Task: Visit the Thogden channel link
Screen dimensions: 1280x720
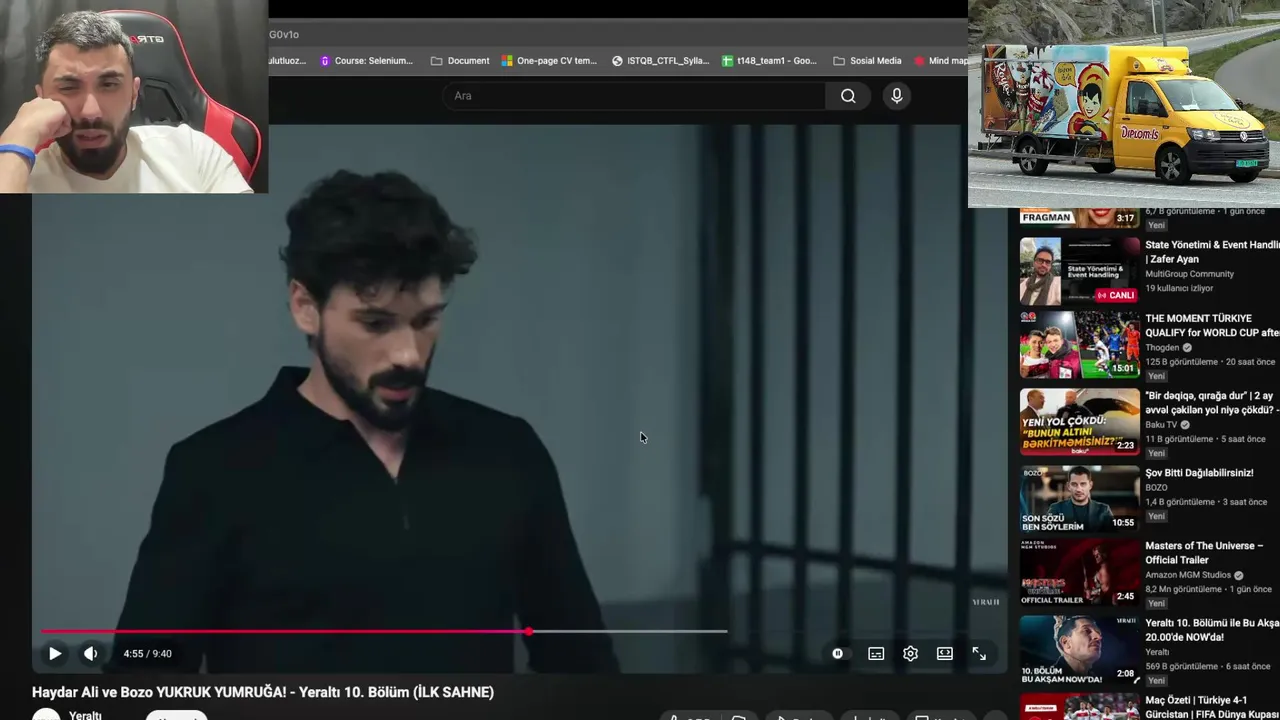Action: point(1162,348)
